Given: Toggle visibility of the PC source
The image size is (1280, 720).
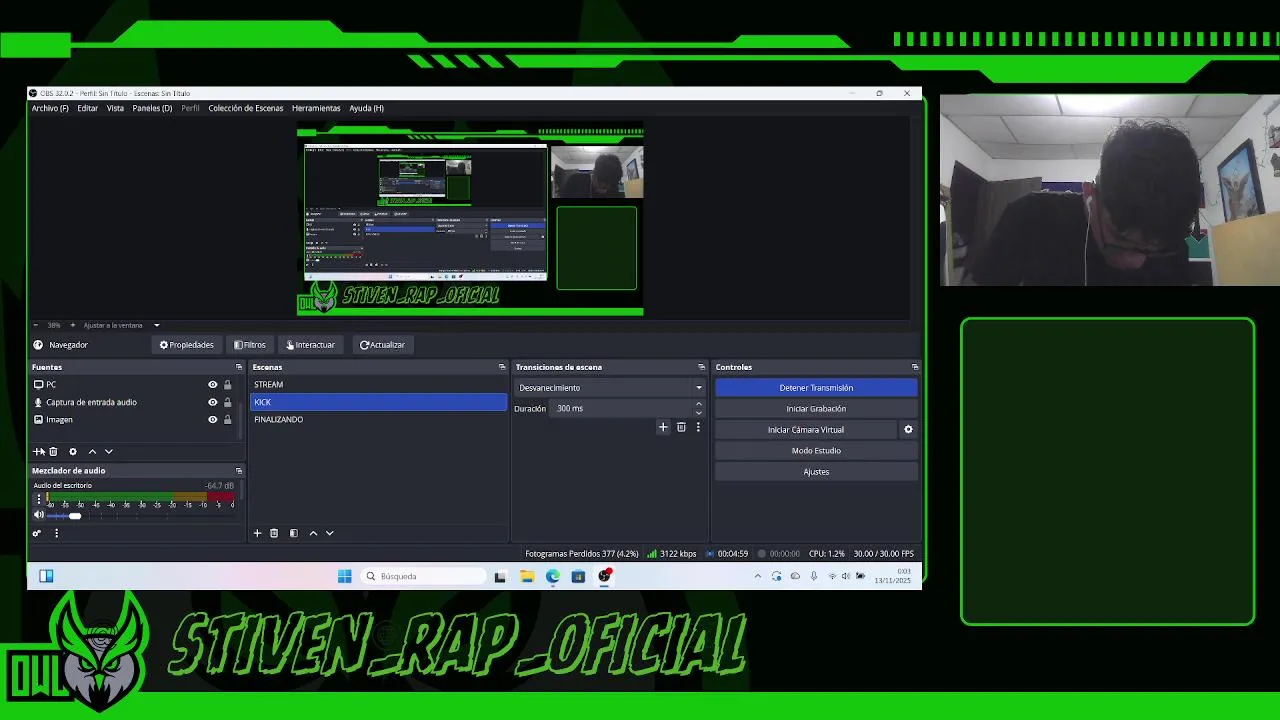Looking at the screenshot, I should coord(212,385).
